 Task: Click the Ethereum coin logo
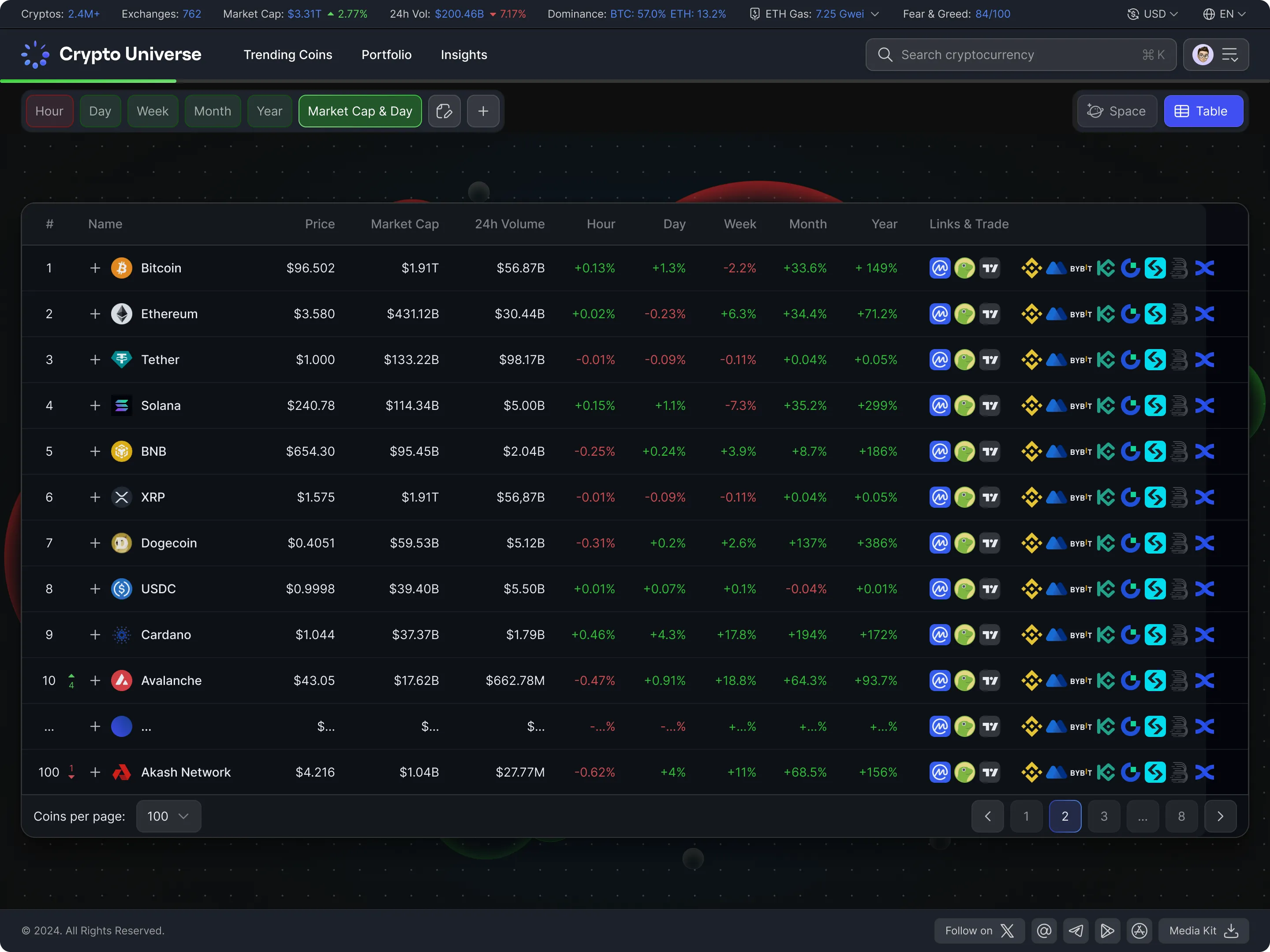coord(121,314)
